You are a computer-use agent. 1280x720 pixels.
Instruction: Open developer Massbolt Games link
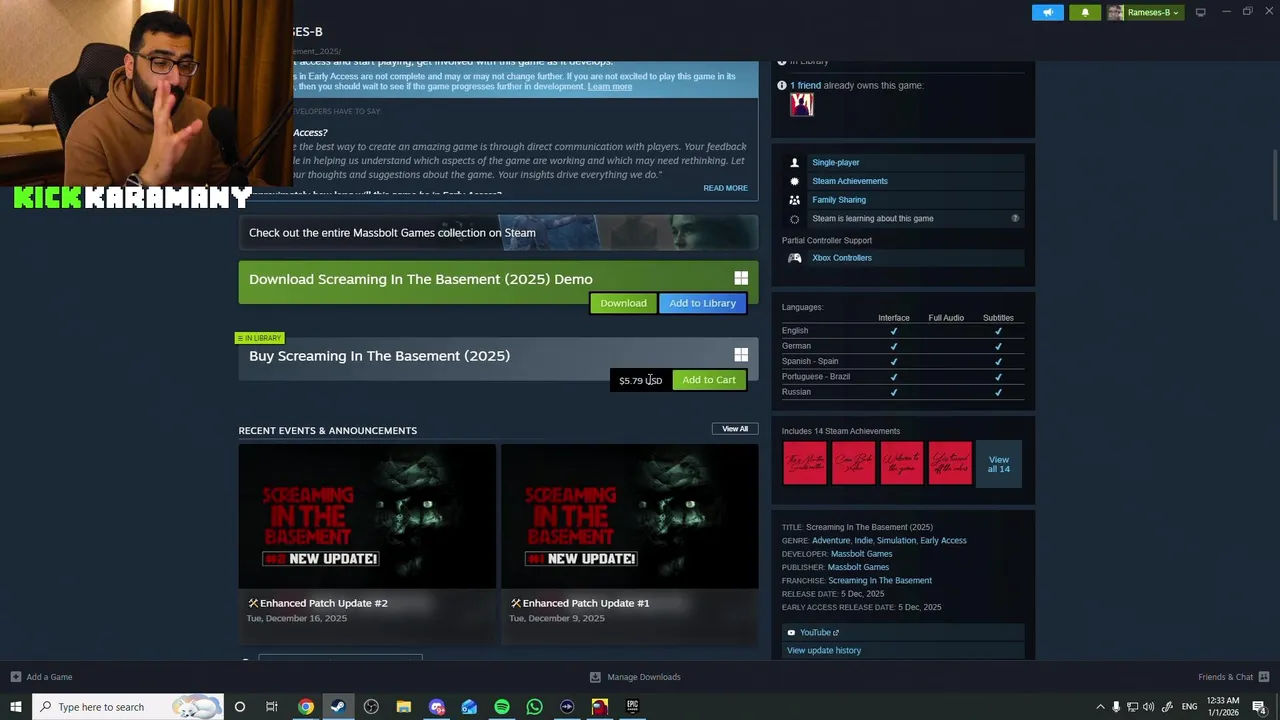861,554
